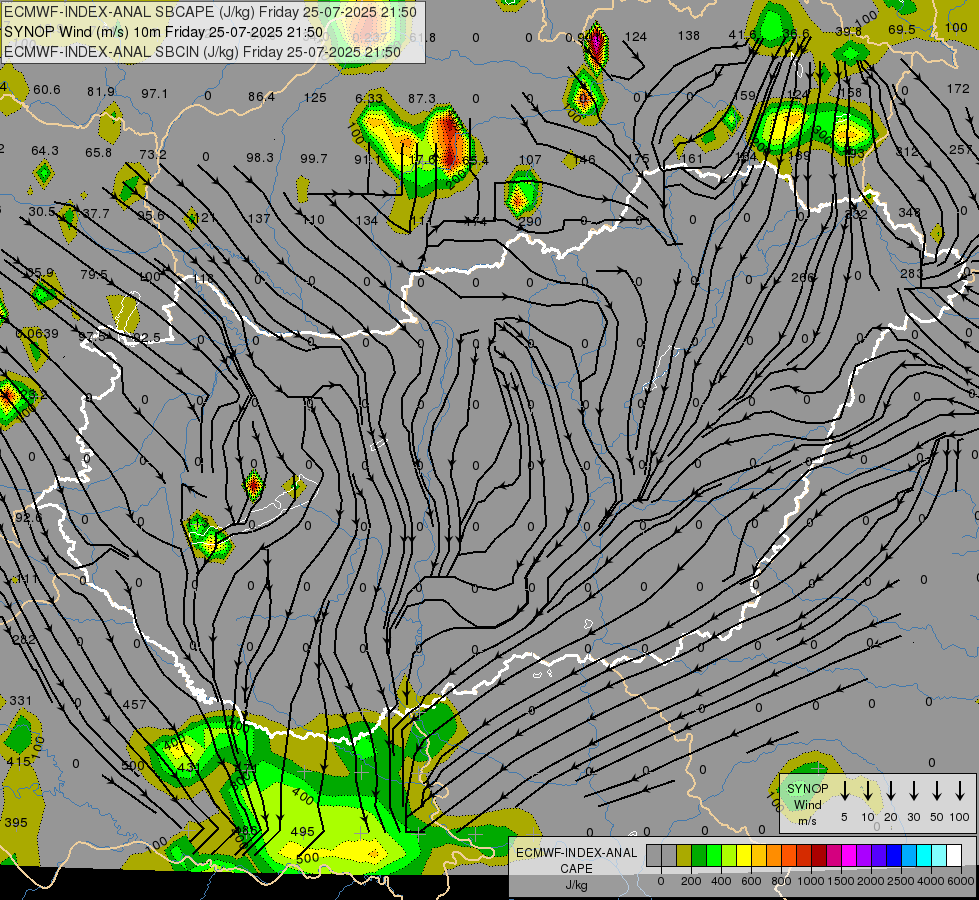
Task: Click the 6000 tick label in the CAPE legend
Action: coord(961,881)
